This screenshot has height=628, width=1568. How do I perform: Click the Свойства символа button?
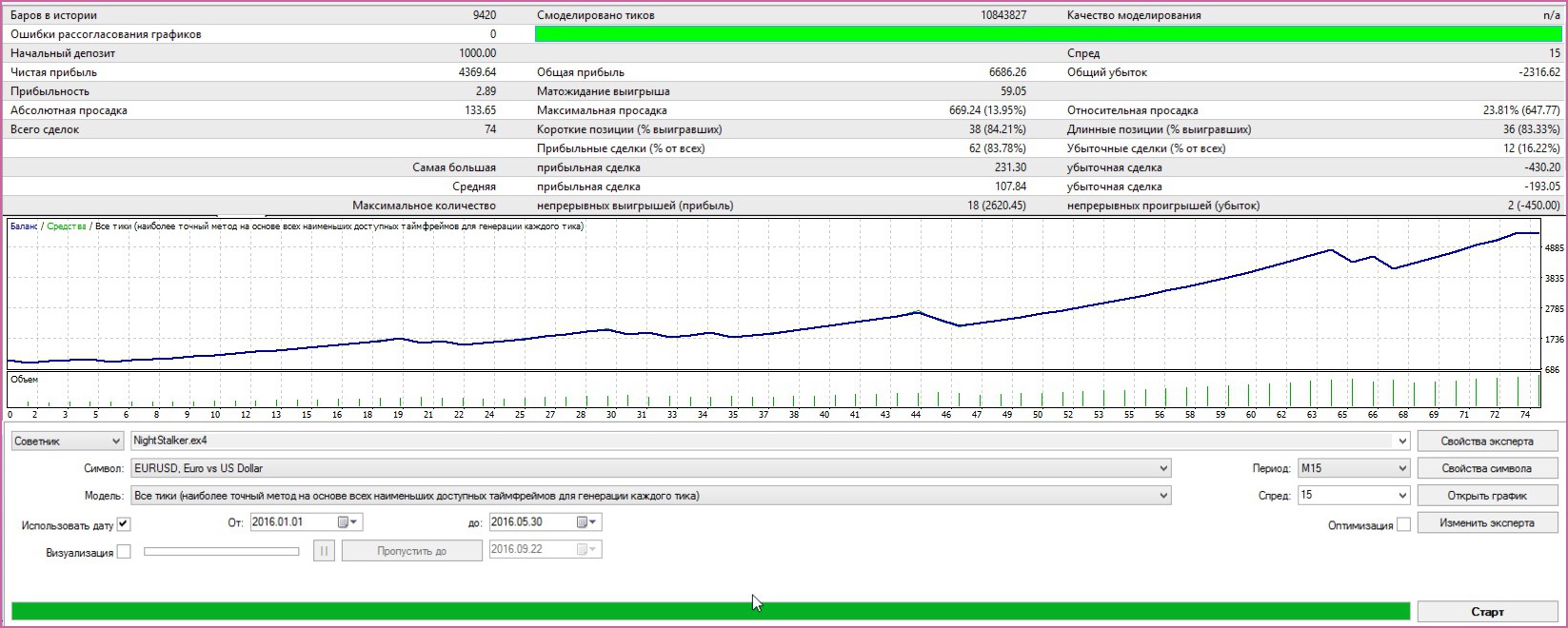point(1486,468)
